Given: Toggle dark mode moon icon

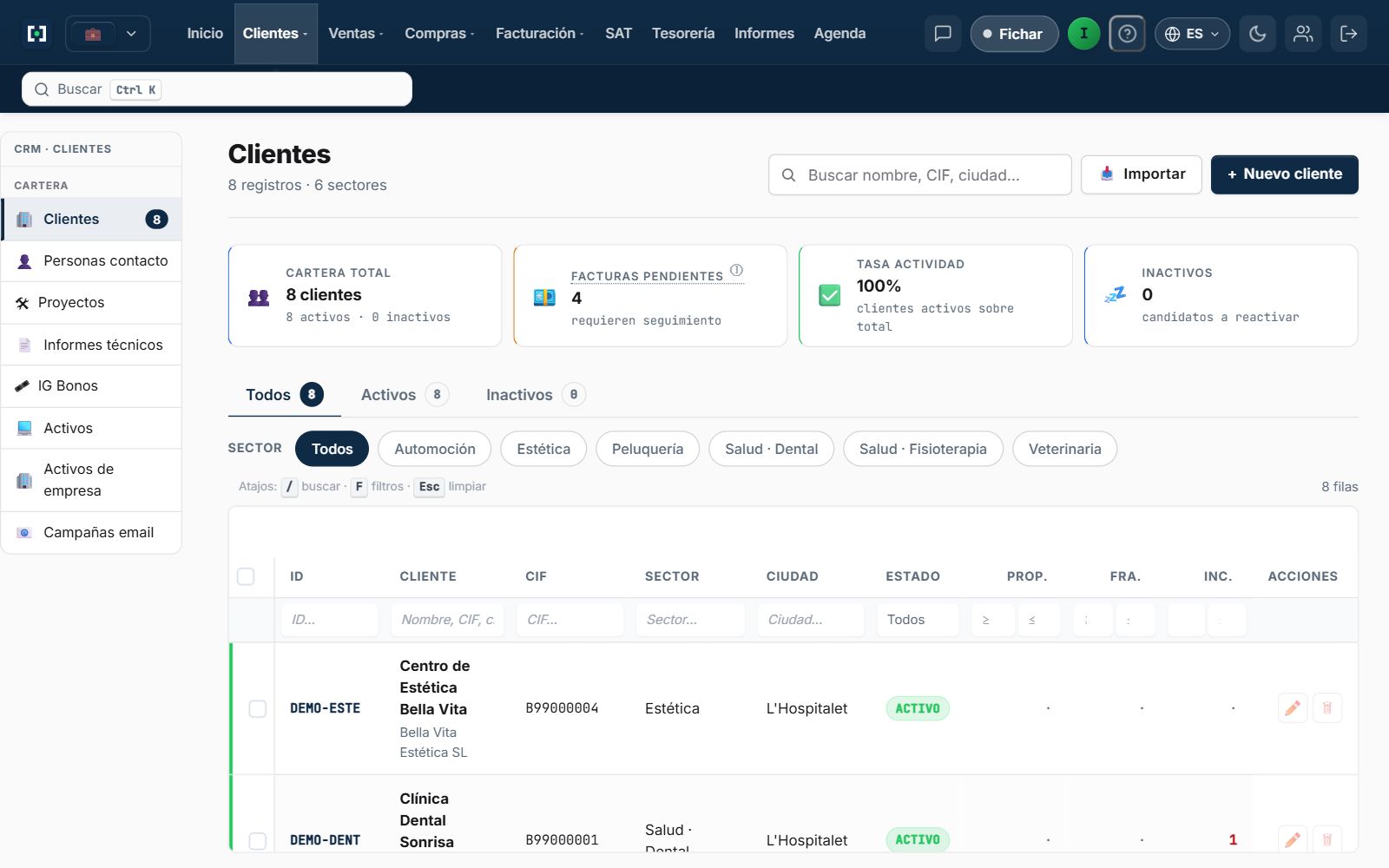Looking at the screenshot, I should pos(1257,34).
